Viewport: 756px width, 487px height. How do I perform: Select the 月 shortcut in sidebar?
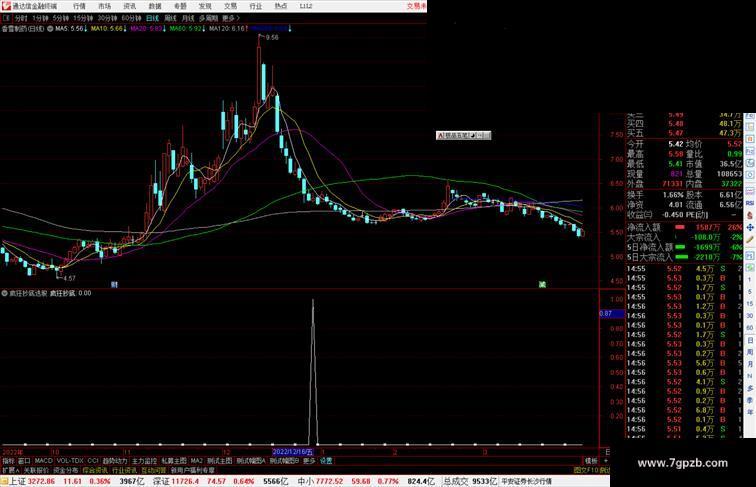tap(750, 365)
